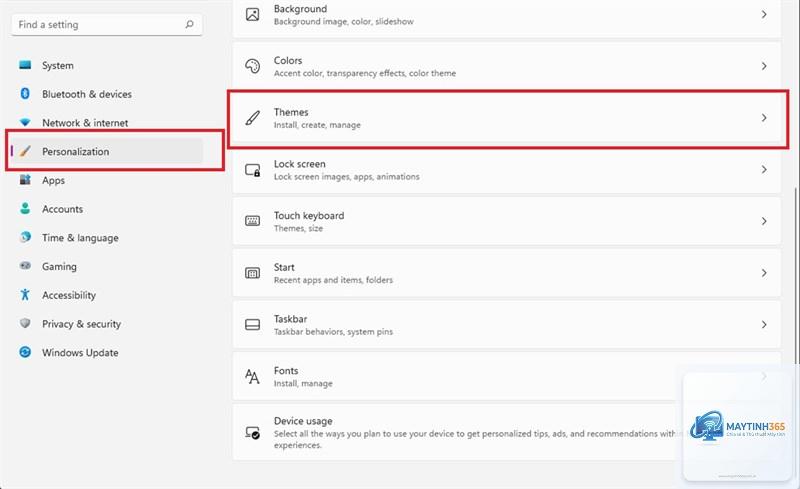Click 'Install, create, manage' text
800x489 pixels.
click(x=317, y=125)
